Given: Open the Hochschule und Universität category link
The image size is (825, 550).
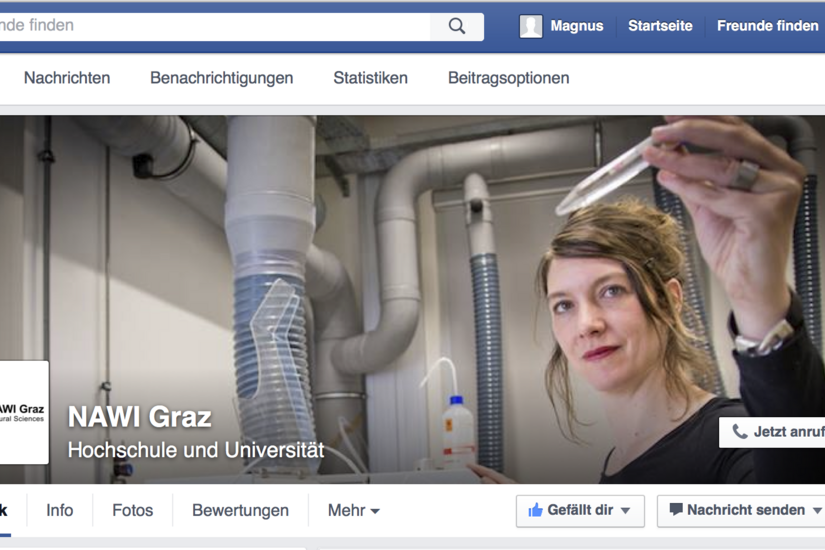Looking at the screenshot, I should coord(196,450).
